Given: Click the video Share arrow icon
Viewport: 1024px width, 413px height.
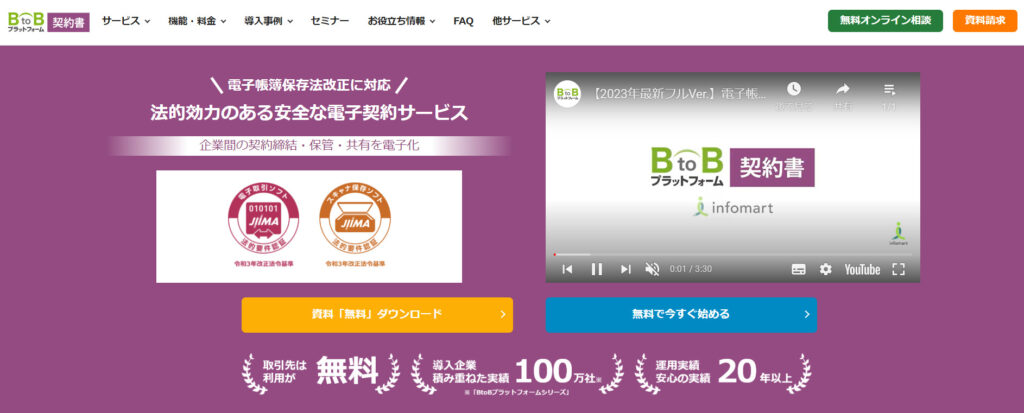Looking at the screenshot, I should click(x=842, y=89).
